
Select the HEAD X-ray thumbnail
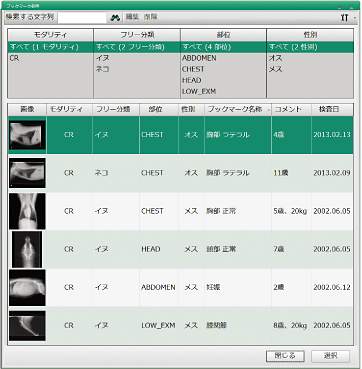27,249
